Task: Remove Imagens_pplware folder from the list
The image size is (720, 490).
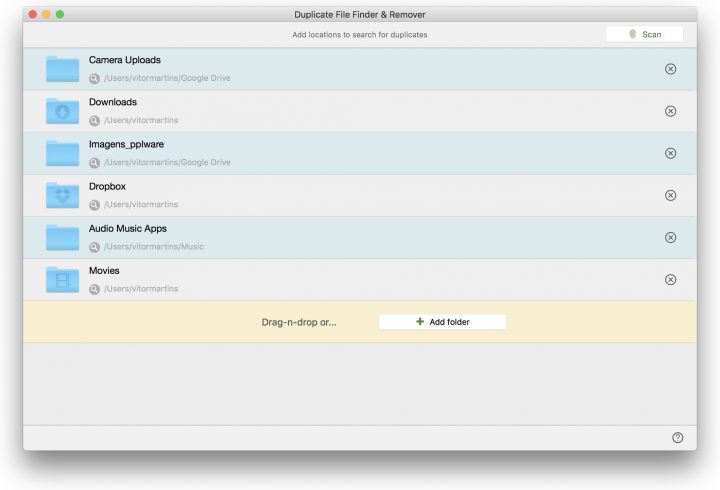Action: [670, 153]
